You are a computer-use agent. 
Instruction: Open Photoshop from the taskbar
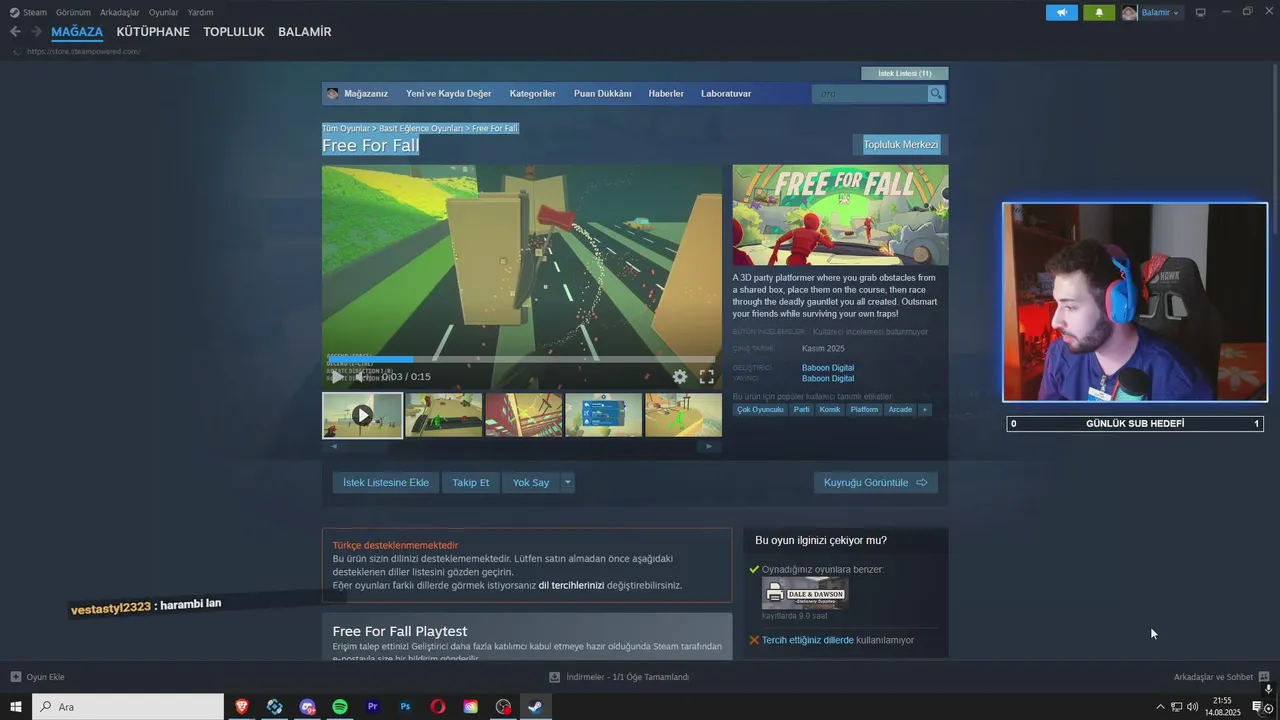(x=405, y=707)
